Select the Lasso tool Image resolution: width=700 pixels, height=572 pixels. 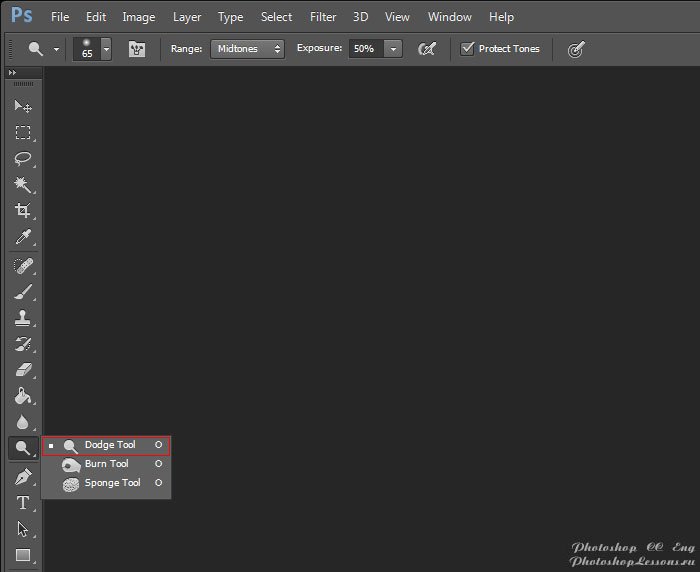22,159
